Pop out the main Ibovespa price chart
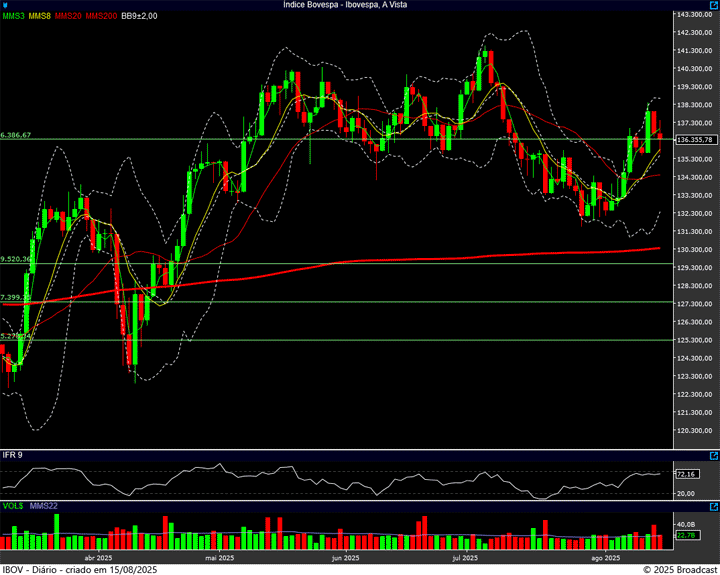Image resolution: width=720 pixels, height=575 pixels. [714, 5]
